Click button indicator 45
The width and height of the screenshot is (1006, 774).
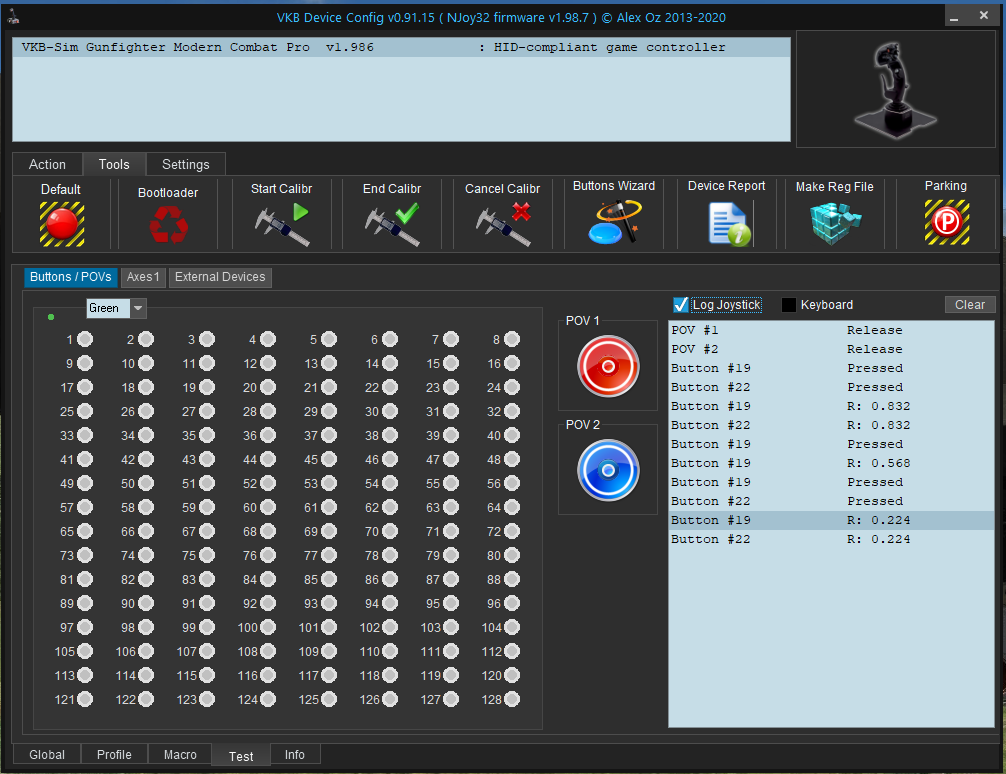[329, 459]
